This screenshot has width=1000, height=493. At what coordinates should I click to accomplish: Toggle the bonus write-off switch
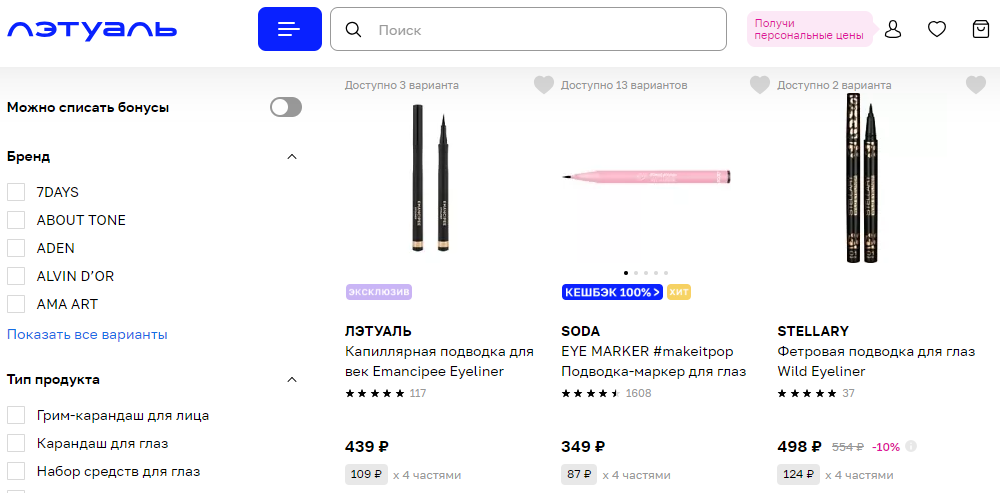click(286, 107)
